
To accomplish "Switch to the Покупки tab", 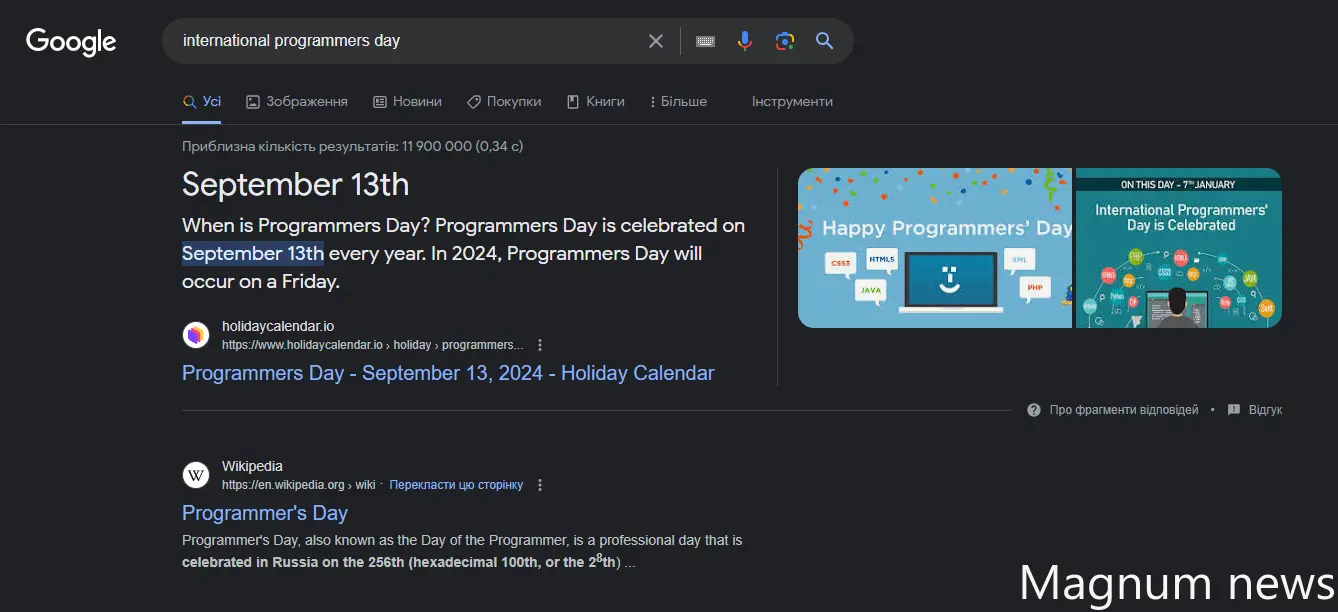I will point(504,101).
